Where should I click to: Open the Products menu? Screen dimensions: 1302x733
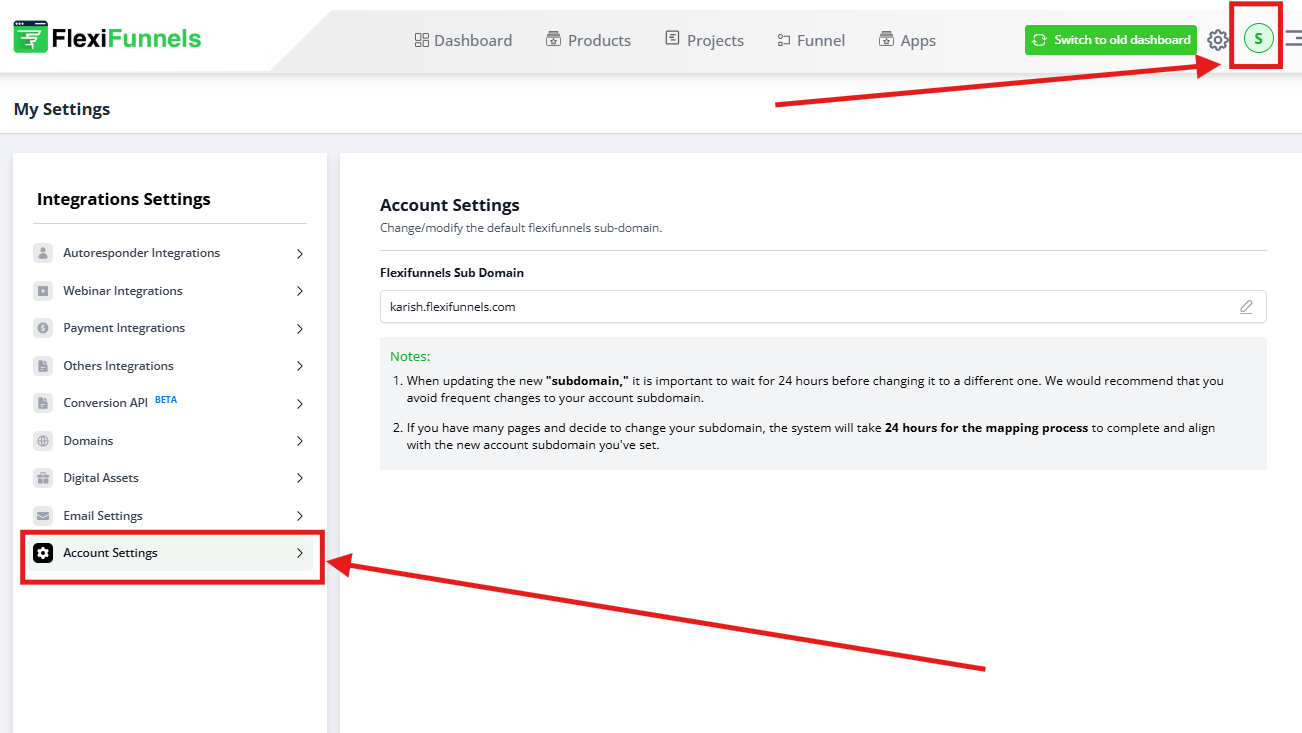[588, 40]
